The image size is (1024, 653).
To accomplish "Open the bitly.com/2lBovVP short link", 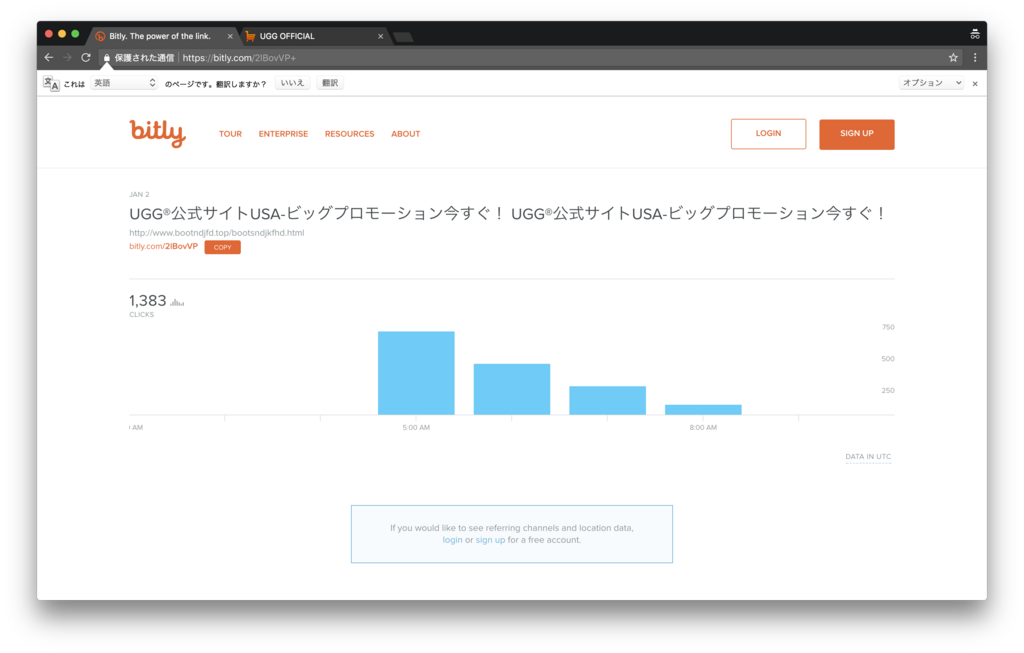I will (x=163, y=246).
